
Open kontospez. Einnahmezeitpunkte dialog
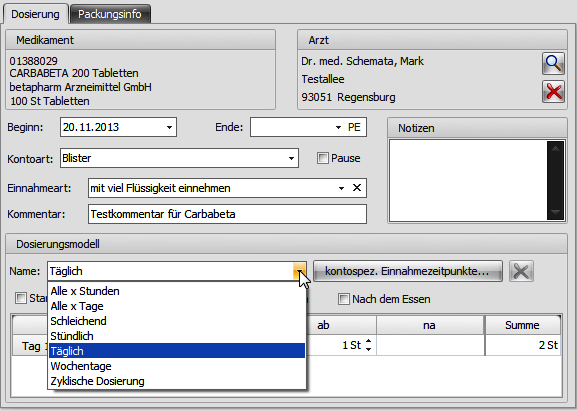(407, 272)
